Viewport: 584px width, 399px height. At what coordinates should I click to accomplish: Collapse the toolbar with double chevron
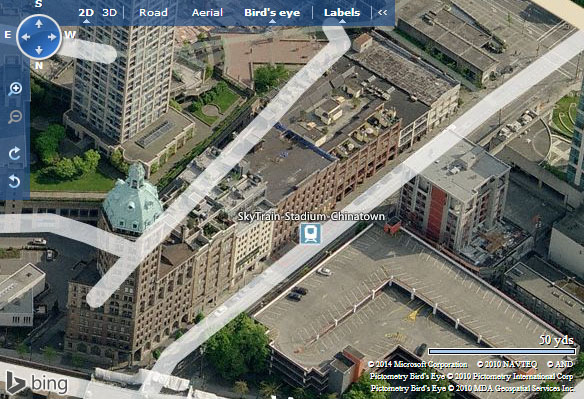point(383,12)
